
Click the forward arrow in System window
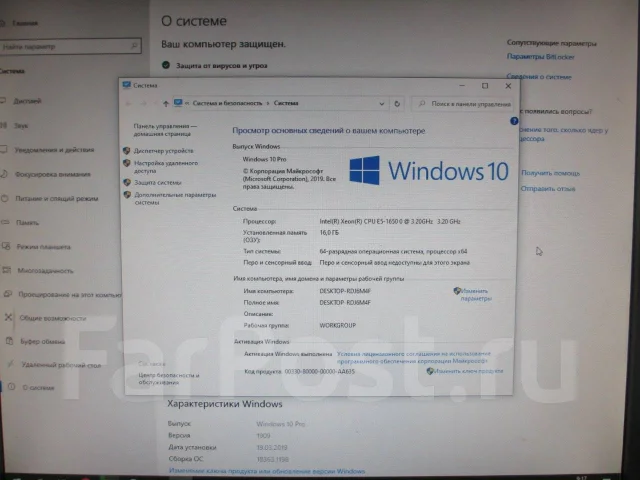(144, 104)
